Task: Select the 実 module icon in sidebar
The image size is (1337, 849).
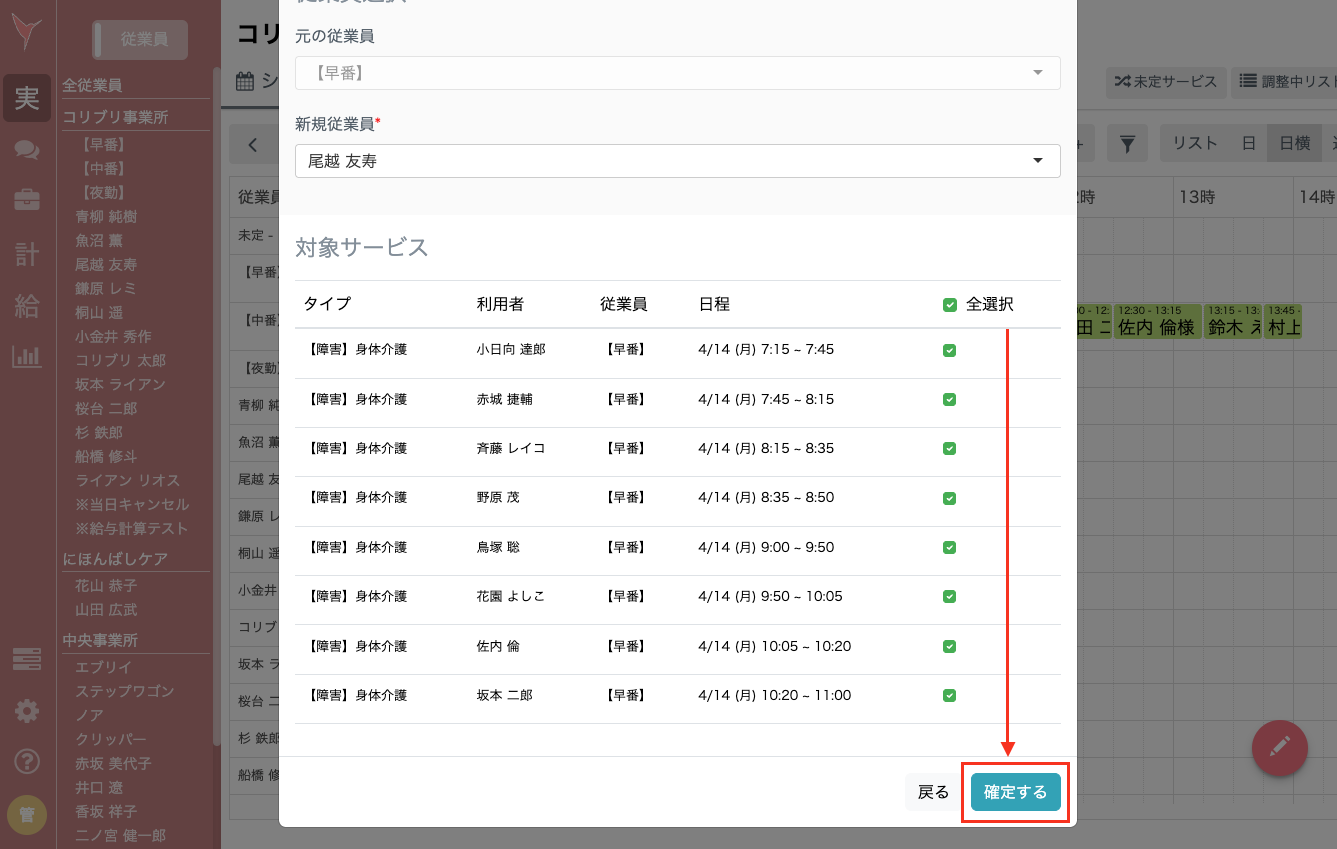Action: coord(27,98)
